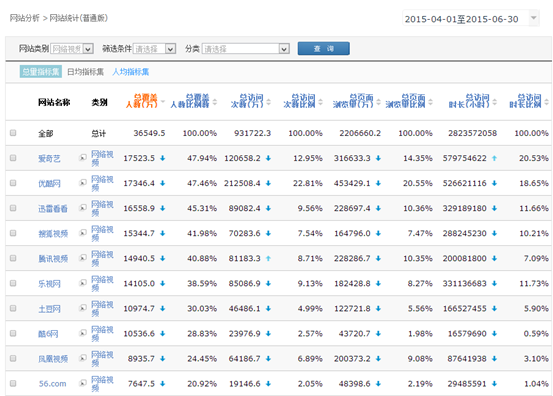The height and width of the screenshot is (396, 553).
Task: Sort by 总页面浏览量(万) column arrows
Action: point(378,102)
